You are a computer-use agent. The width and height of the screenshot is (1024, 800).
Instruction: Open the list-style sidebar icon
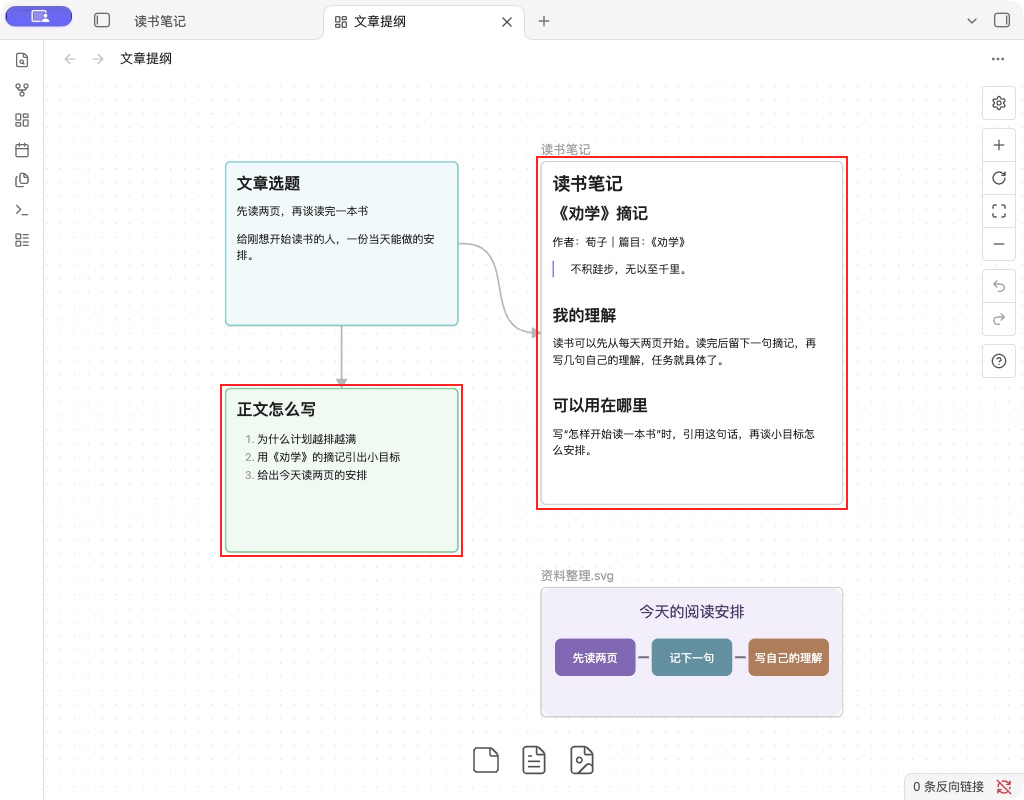pos(22,240)
